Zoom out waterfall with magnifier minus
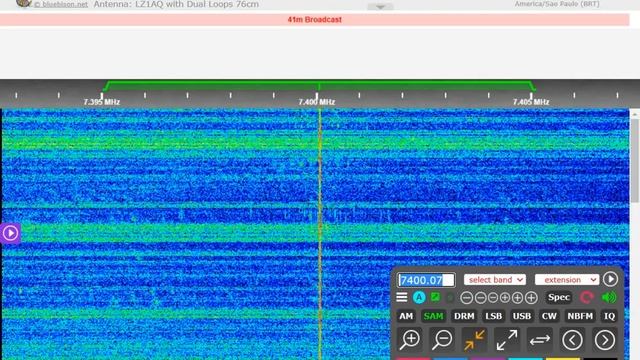This screenshot has width=640, height=360. coord(442,340)
